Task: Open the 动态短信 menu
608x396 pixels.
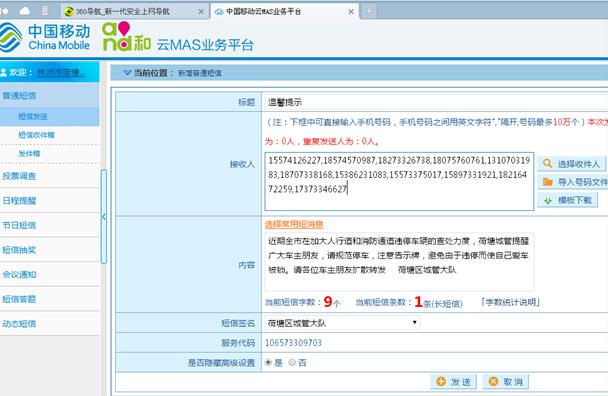Action: click(50, 323)
